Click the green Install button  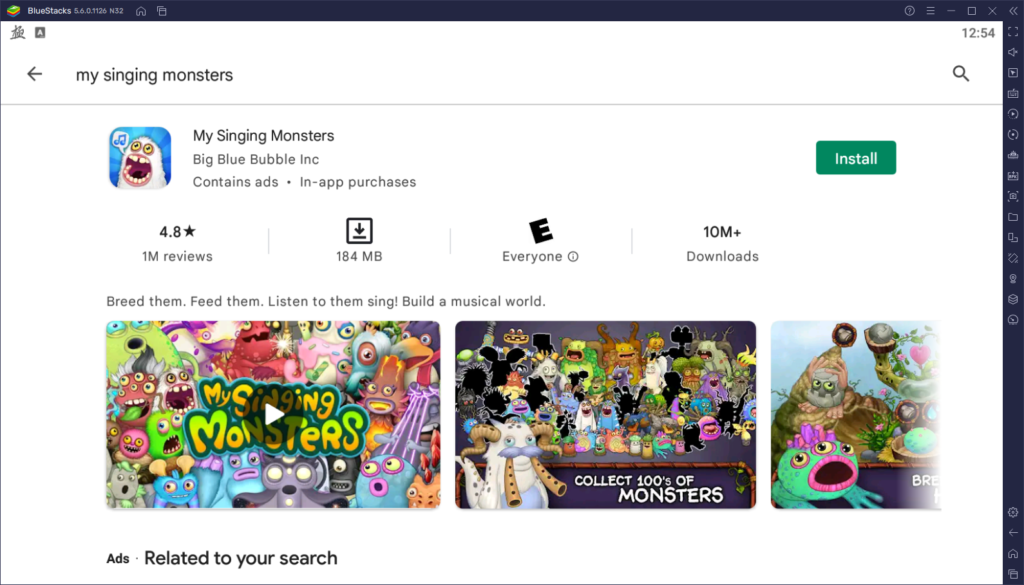855,158
